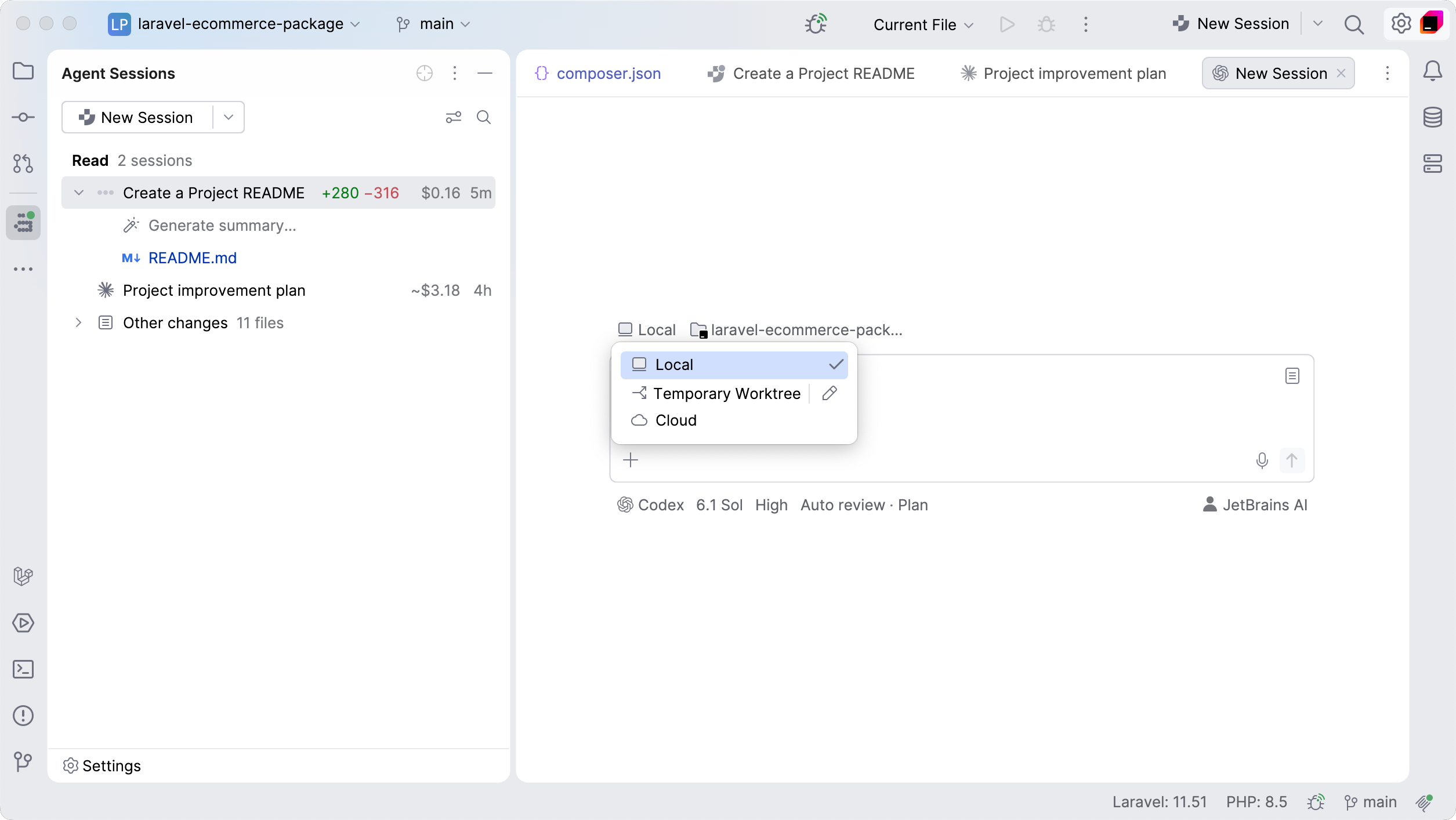This screenshot has width=1456, height=820.
Task: Open session filter options icon
Action: coord(454,118)
